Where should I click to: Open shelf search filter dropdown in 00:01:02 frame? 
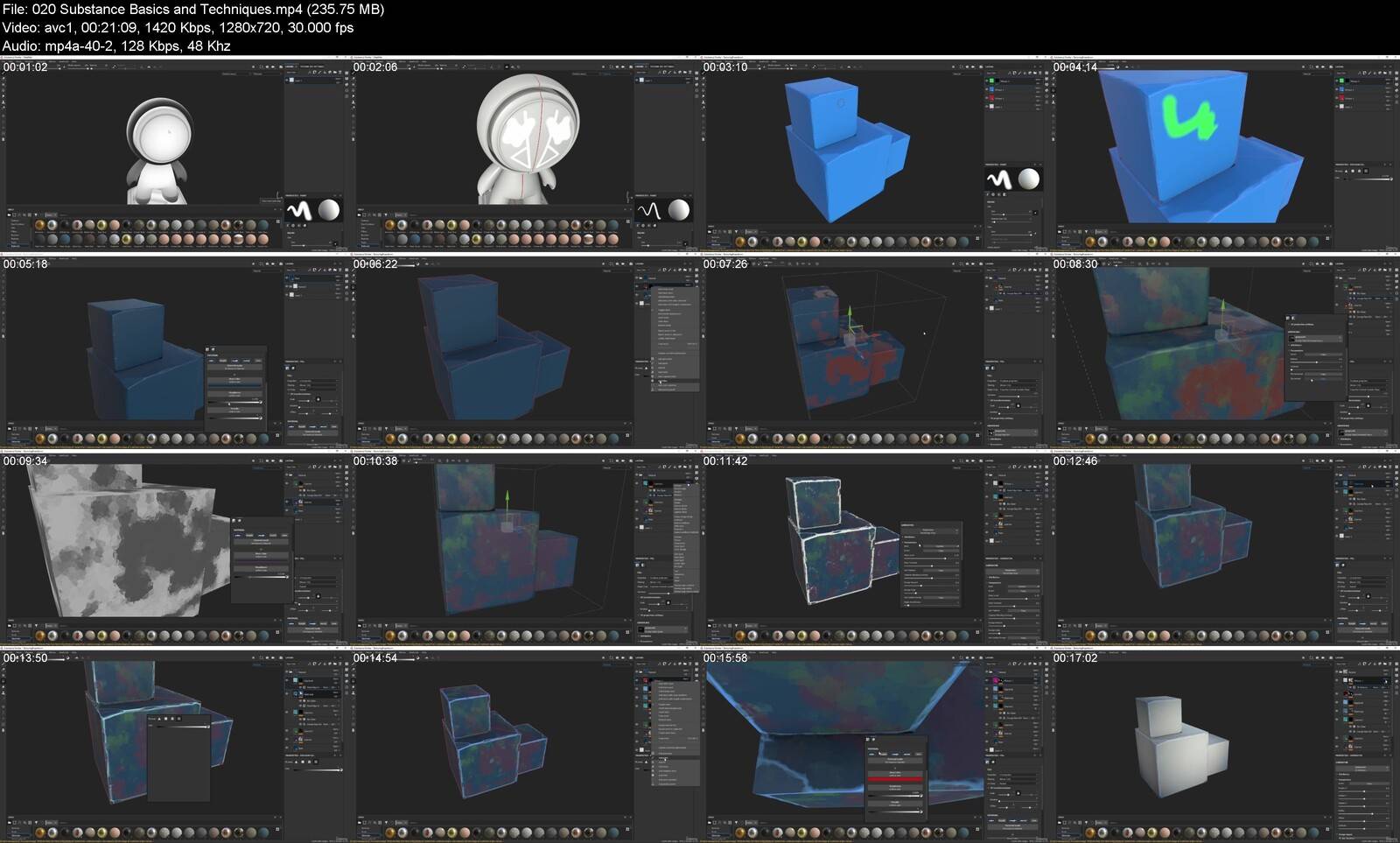click(x=51, y=214)
